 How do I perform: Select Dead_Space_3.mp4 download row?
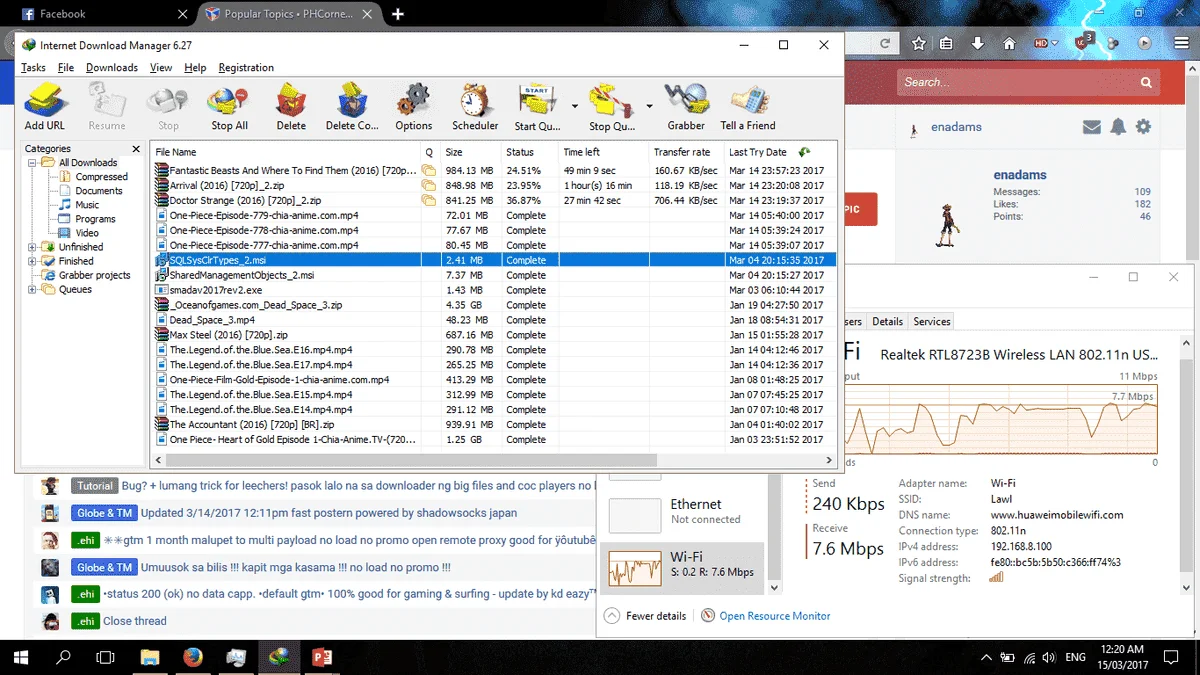[x=495, y=320]
